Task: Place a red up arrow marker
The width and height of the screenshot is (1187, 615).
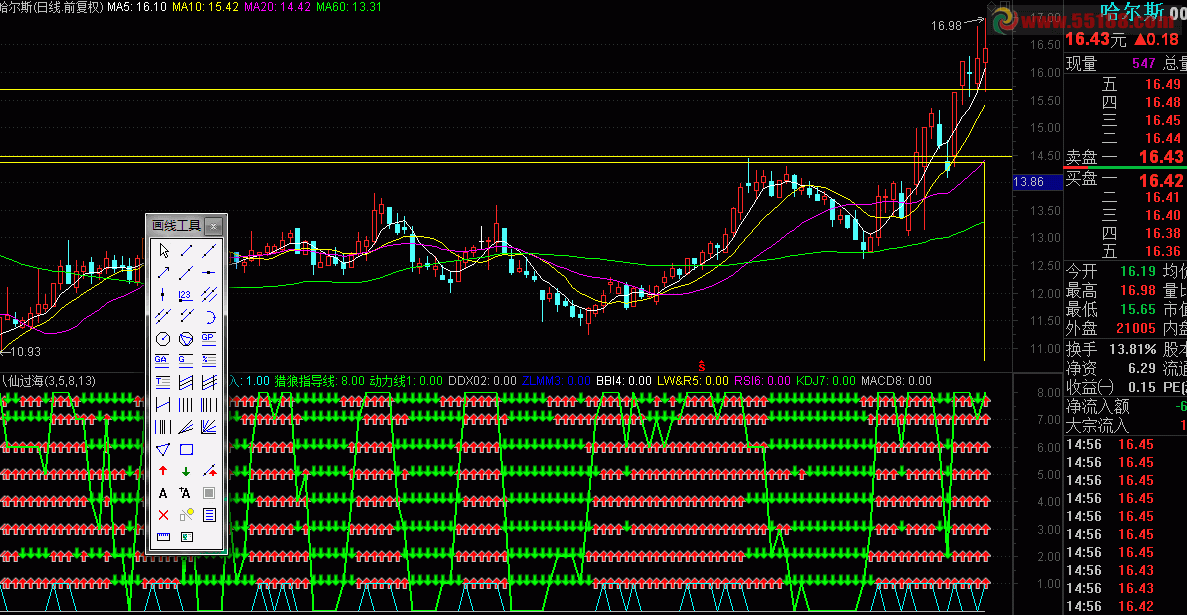Action: (163, 471)
